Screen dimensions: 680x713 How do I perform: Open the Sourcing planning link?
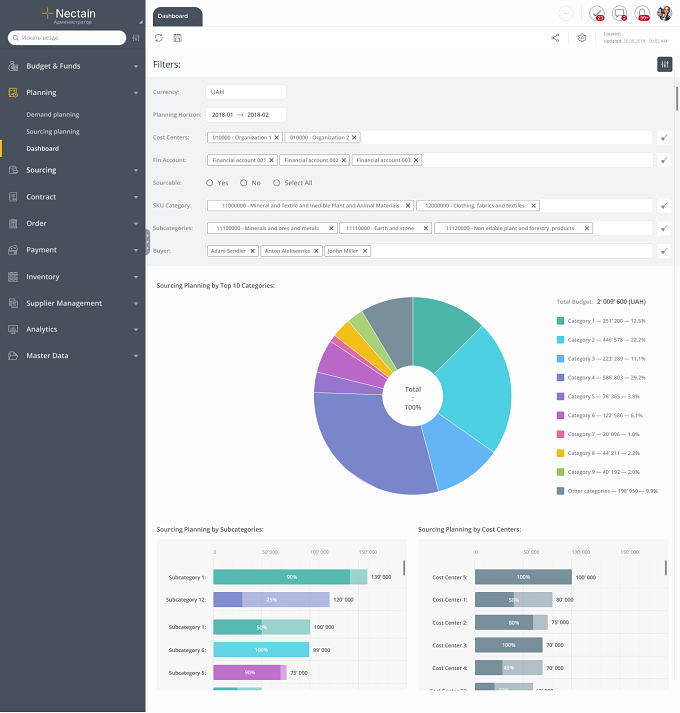(x=53, y=131)
